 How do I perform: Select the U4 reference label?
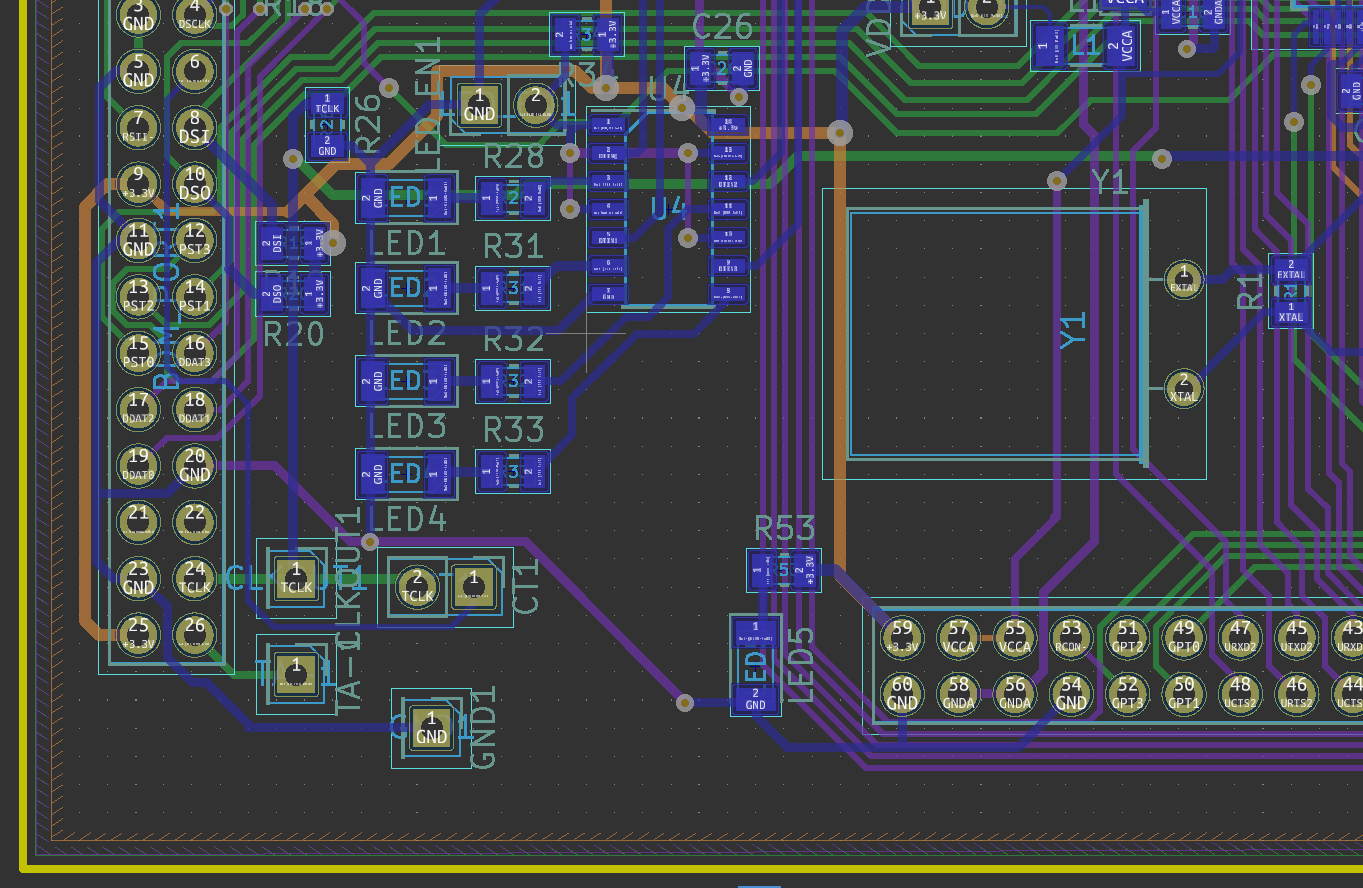(670, 210)
